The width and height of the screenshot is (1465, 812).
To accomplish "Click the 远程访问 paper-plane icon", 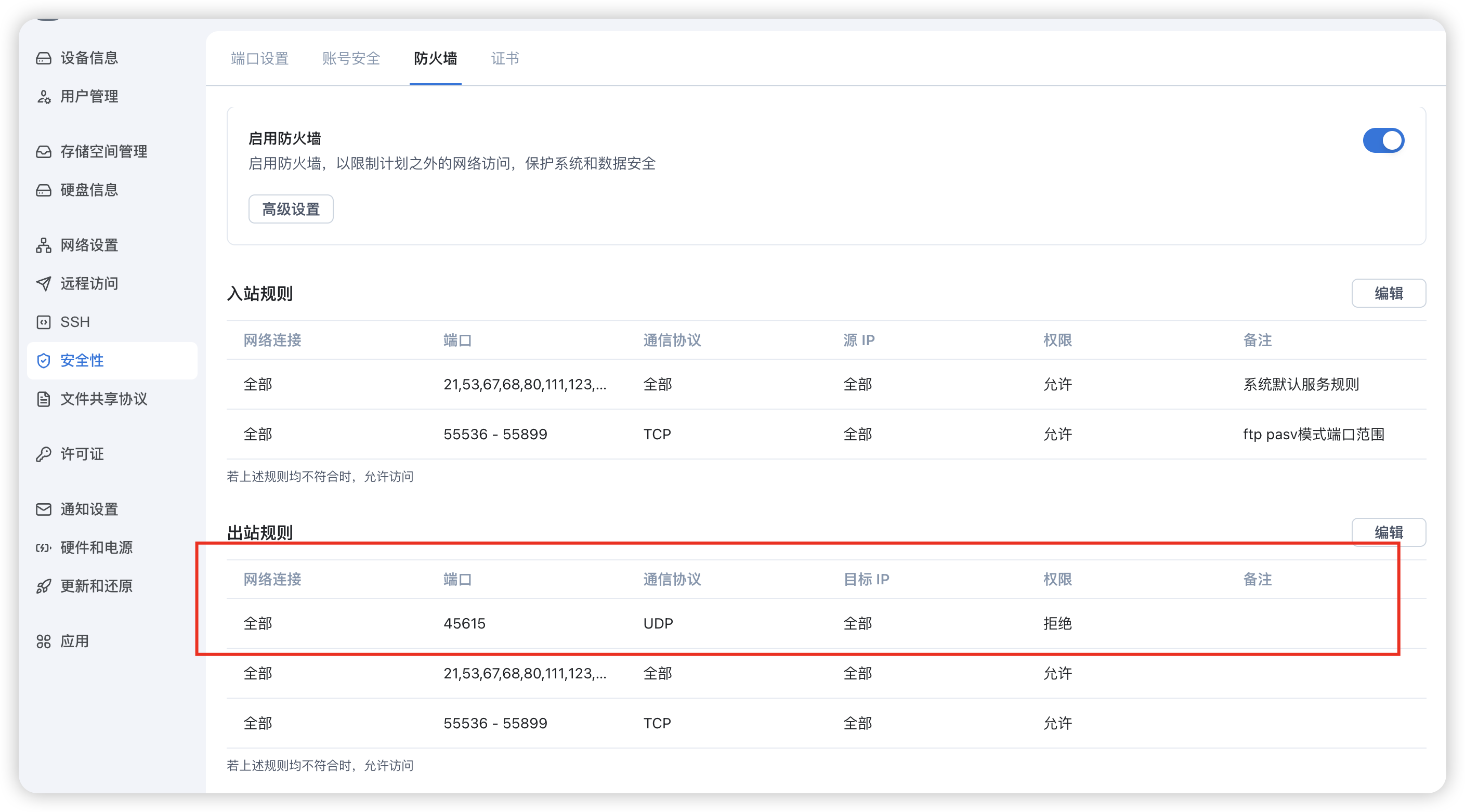I will 44,284.
